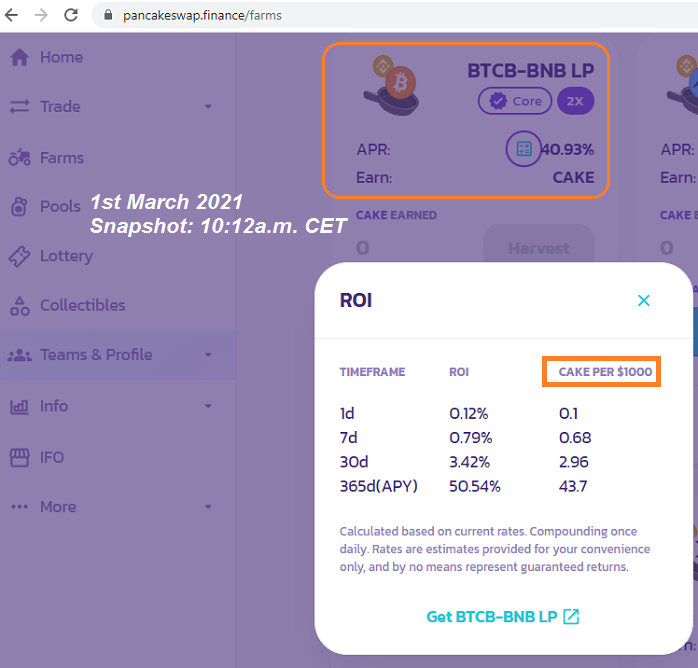Screen dimensions: 698x668
Task: Click the 40.93% APR value
Action: pos(568,150)
